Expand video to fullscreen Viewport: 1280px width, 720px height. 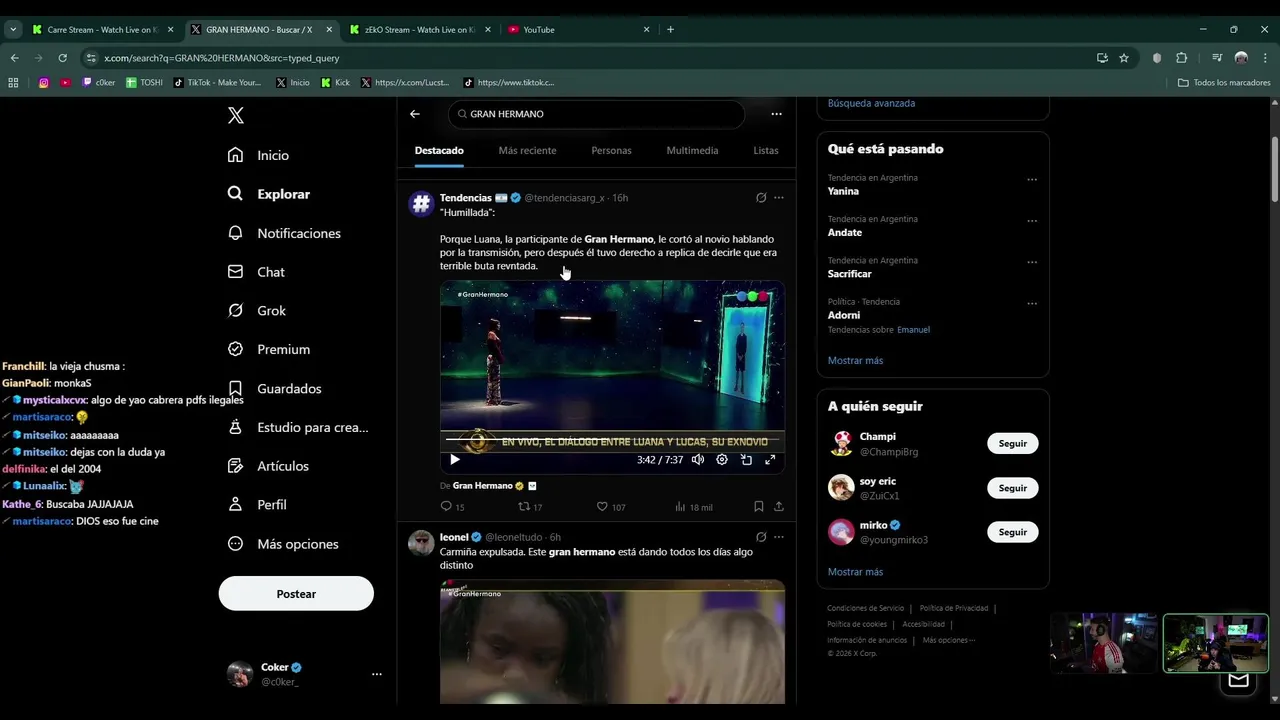[770, 460]
